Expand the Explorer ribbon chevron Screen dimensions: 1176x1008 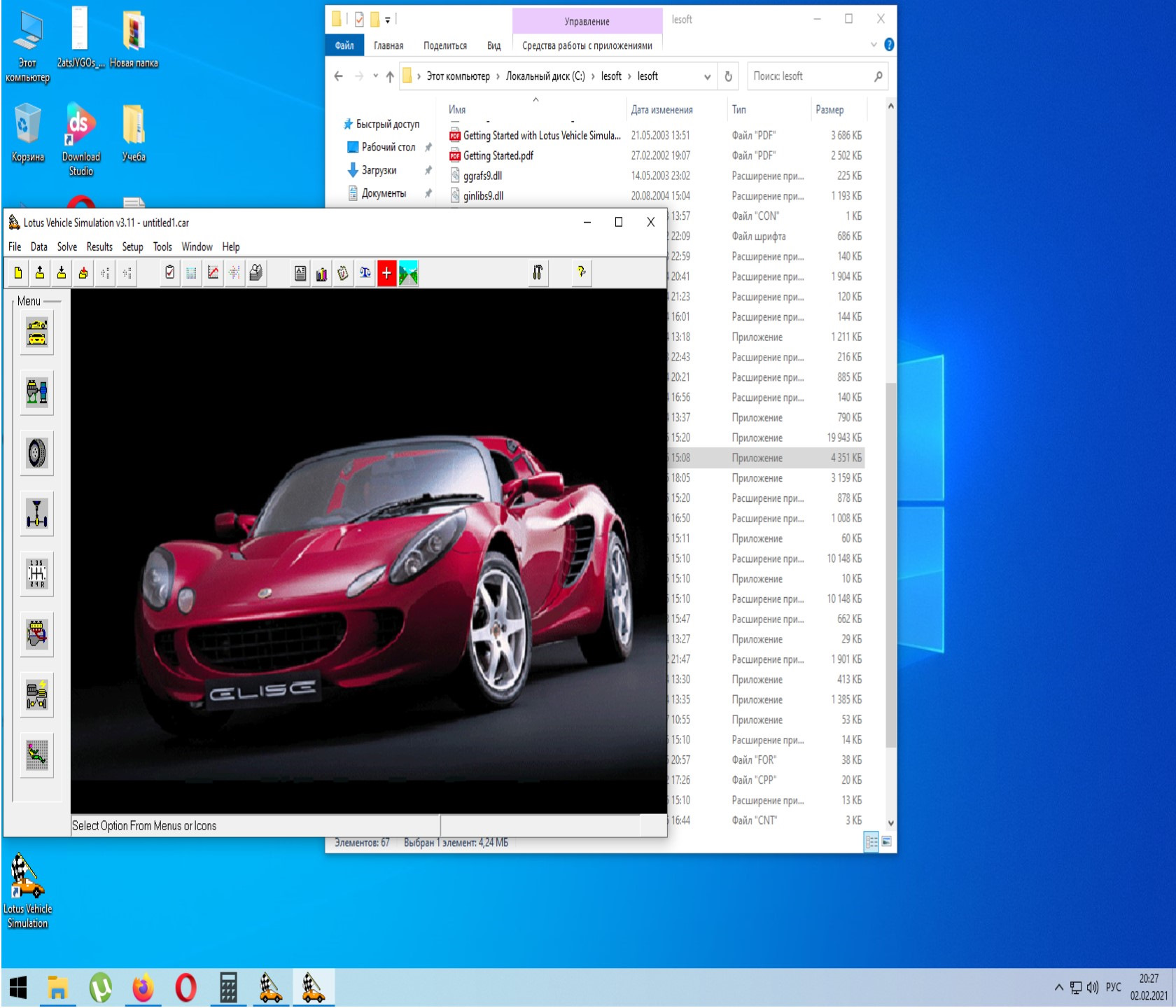(x=874, y=45)
